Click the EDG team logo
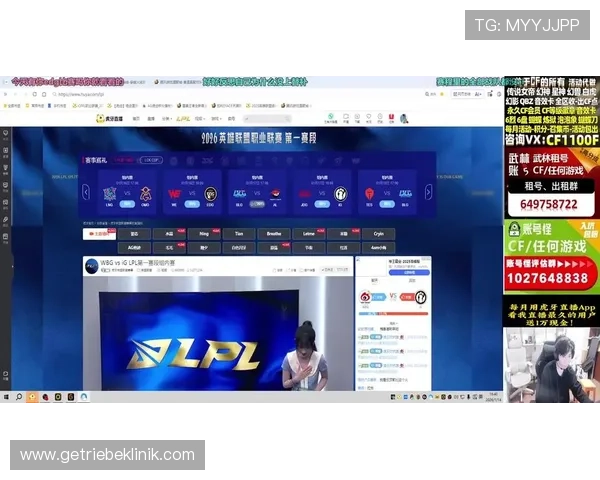Screen dimensions: 600x480 [x=210, y=194]
